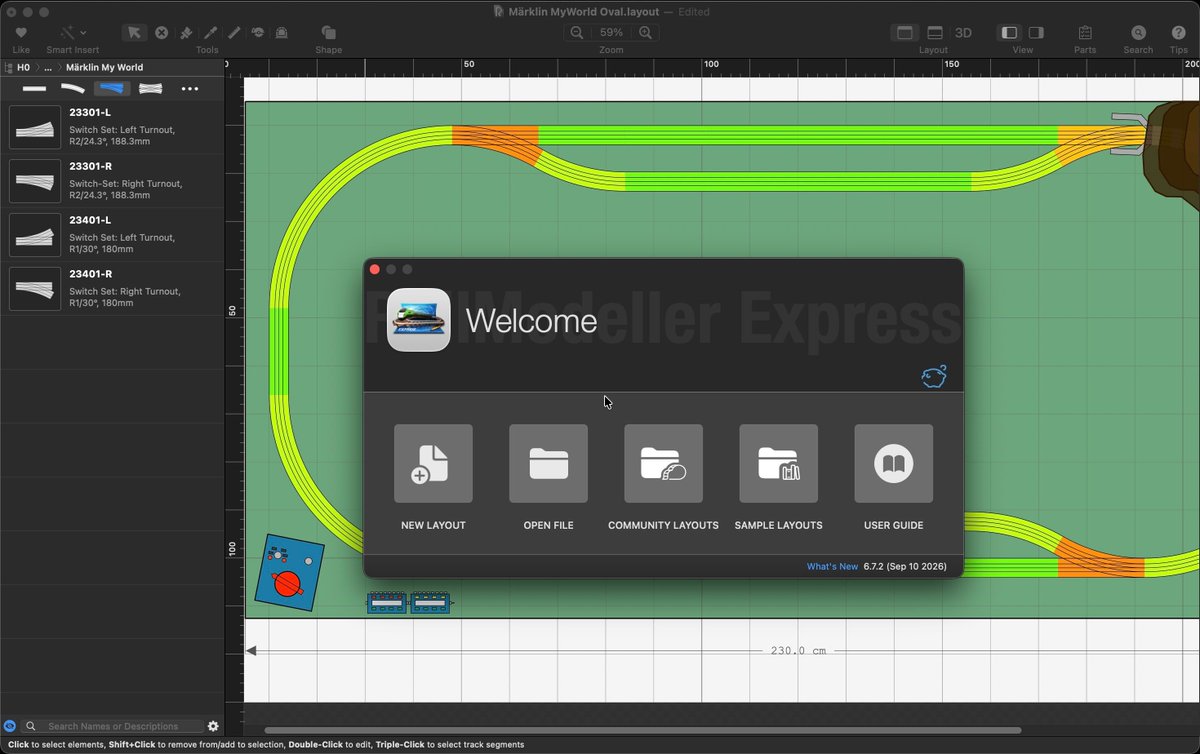Select the 23401-R right turnout part
This screenshot has height=754, width=1200.
112,289
